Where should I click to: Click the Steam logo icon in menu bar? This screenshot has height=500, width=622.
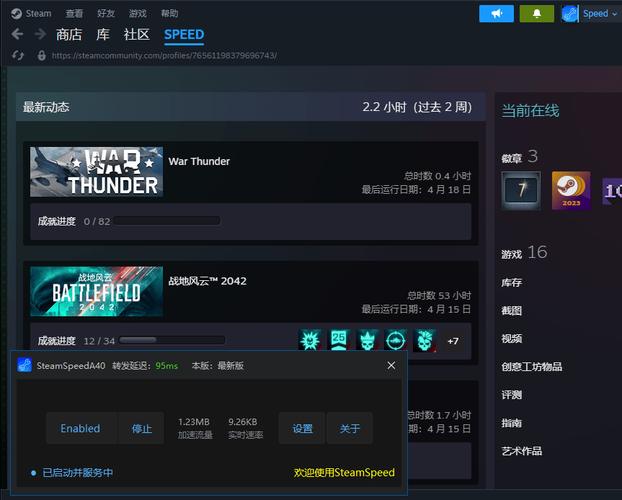[16, 14]
